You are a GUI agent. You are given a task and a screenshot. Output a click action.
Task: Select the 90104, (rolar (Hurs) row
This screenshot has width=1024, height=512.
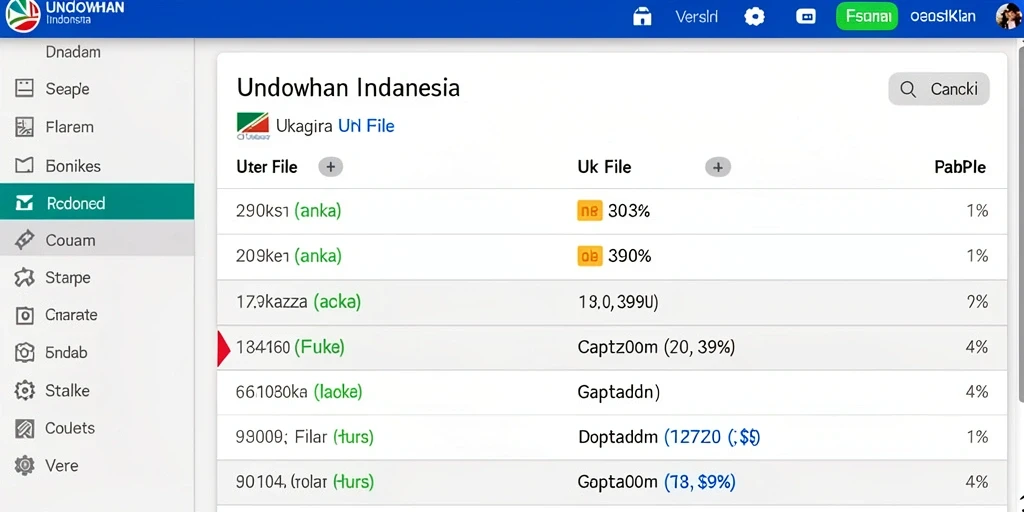pyautogui.click(x=612, y=483)
